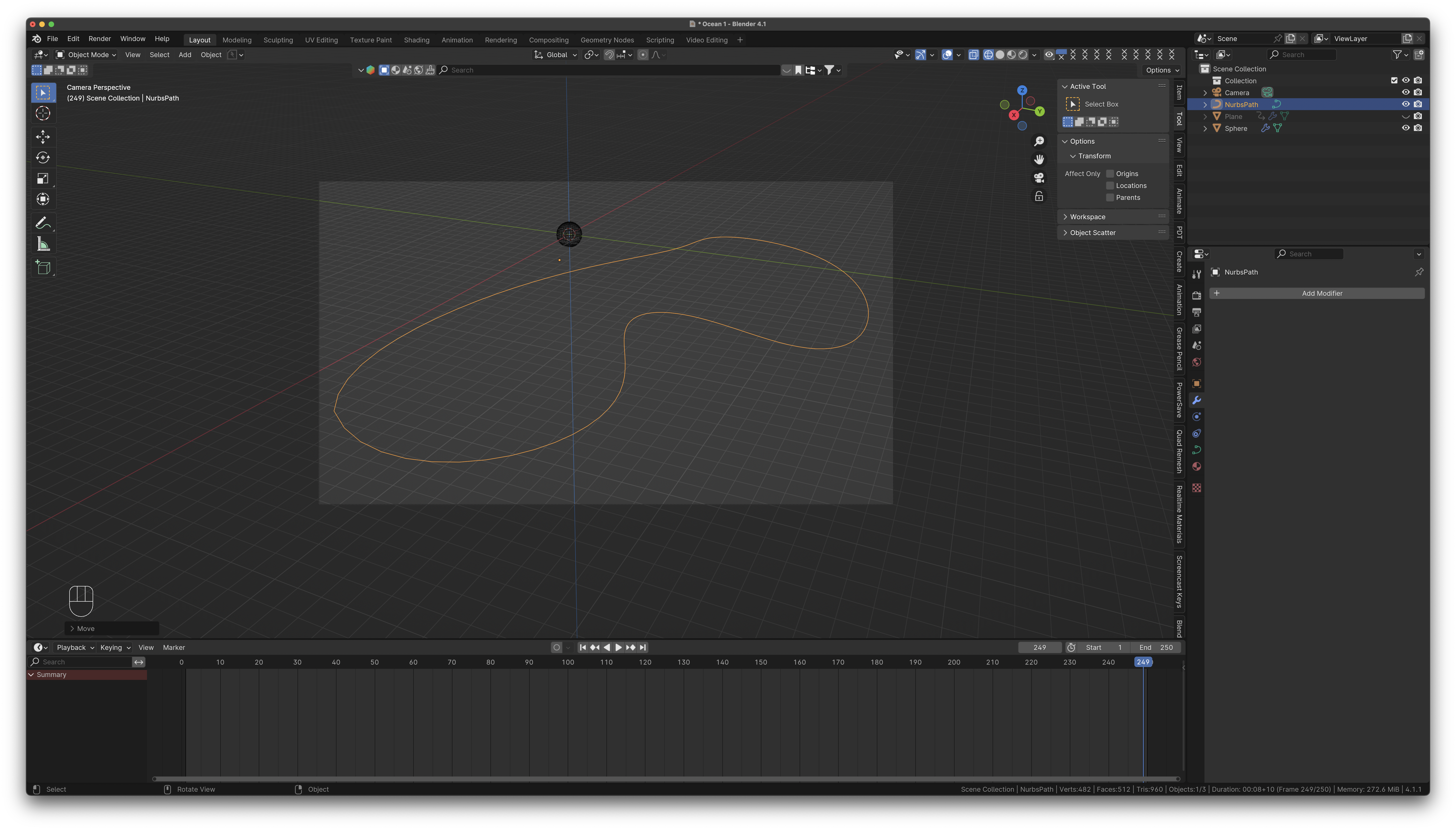
Task: Click the Add Modifier button
Action: [1317, 293]
